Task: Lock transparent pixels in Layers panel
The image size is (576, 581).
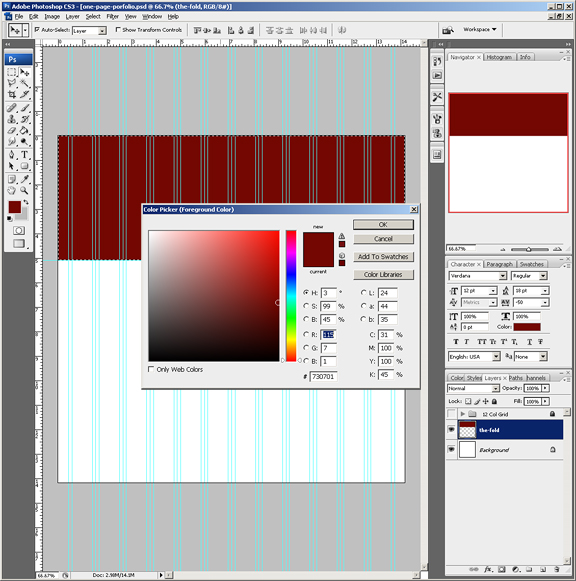Action: tap(468, 401)
